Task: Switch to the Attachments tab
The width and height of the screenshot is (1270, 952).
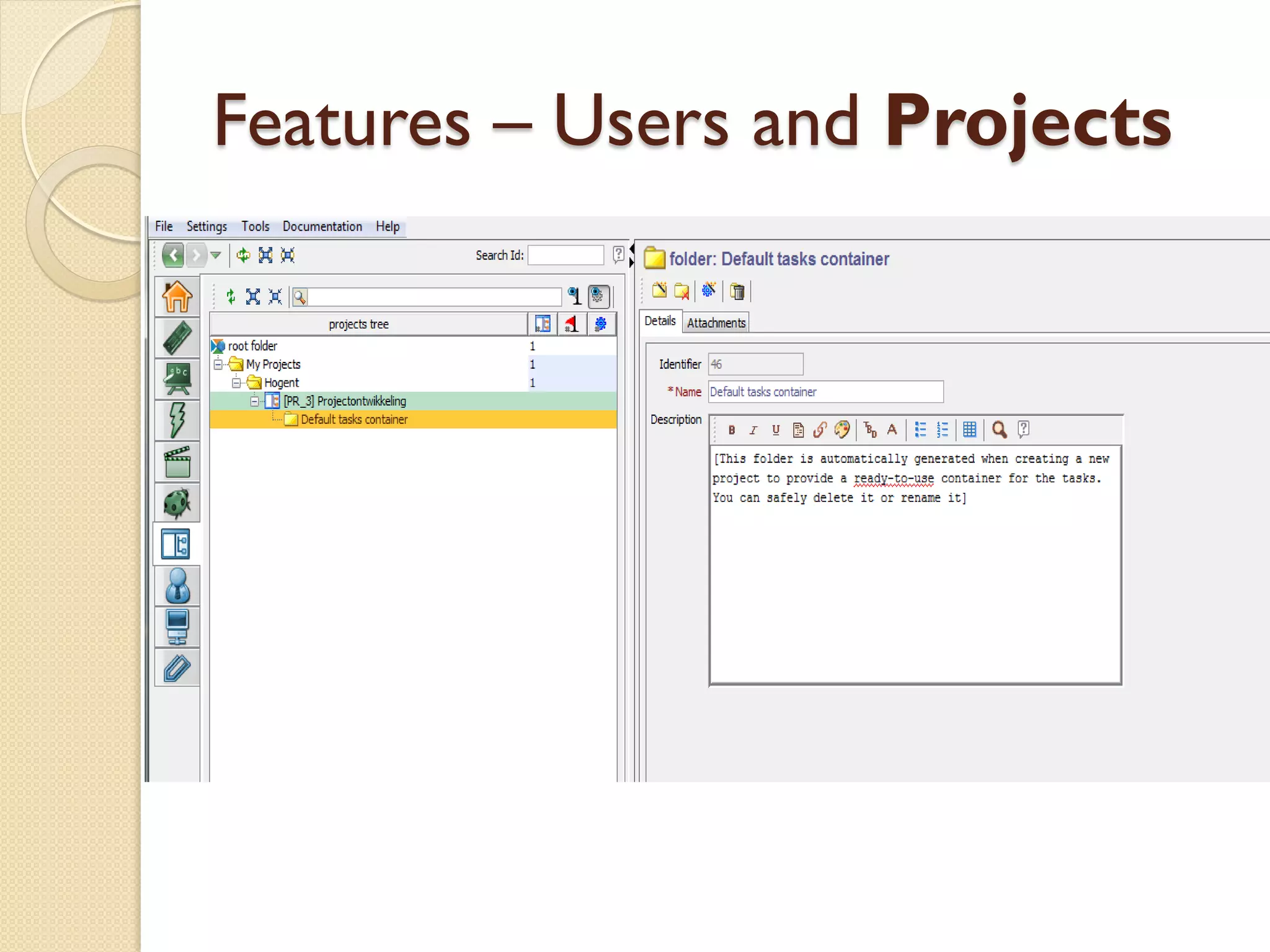Action: click(x=716, y=323)
